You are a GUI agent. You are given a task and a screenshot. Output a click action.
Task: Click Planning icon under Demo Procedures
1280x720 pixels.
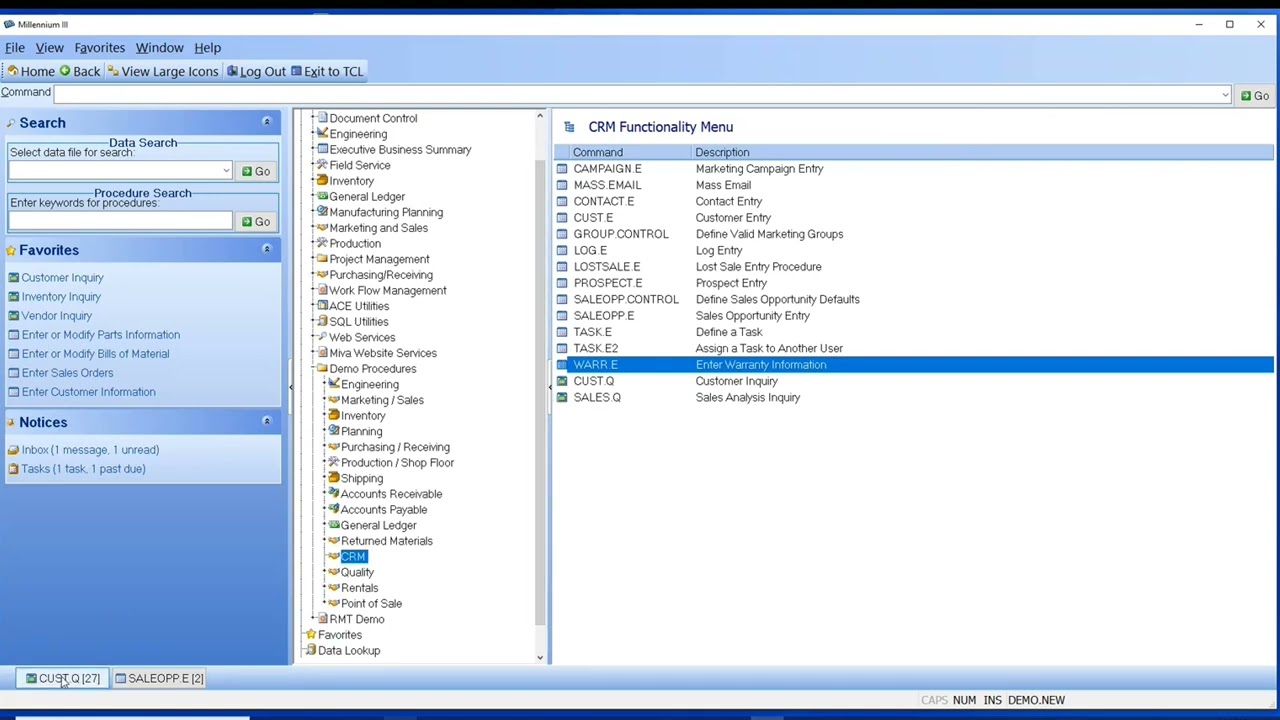click(x=334, y=431)
